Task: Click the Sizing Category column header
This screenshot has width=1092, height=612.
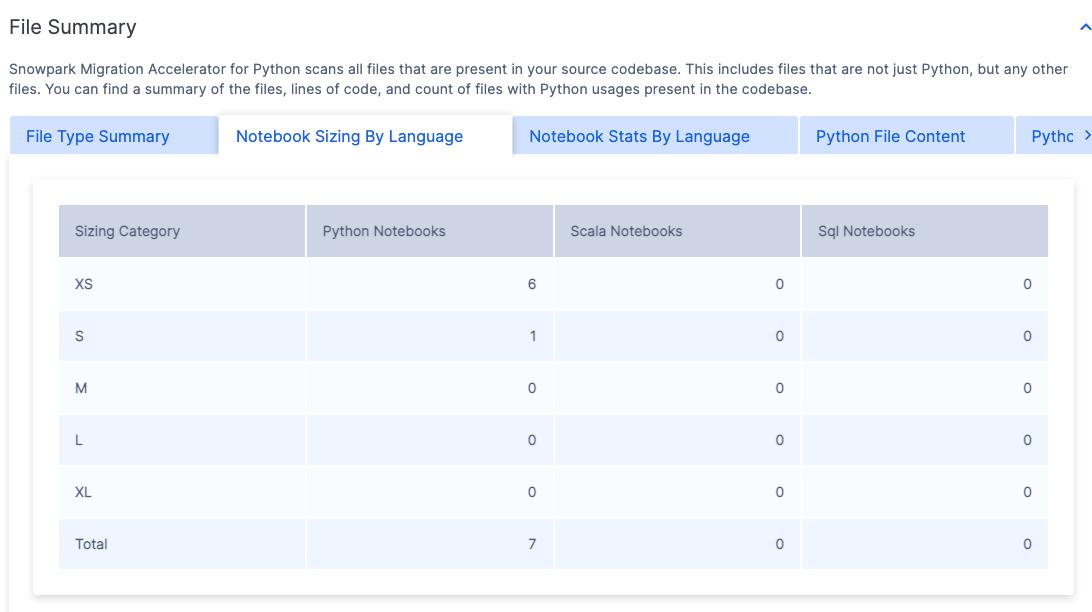Action: click(x=127, y=231)
